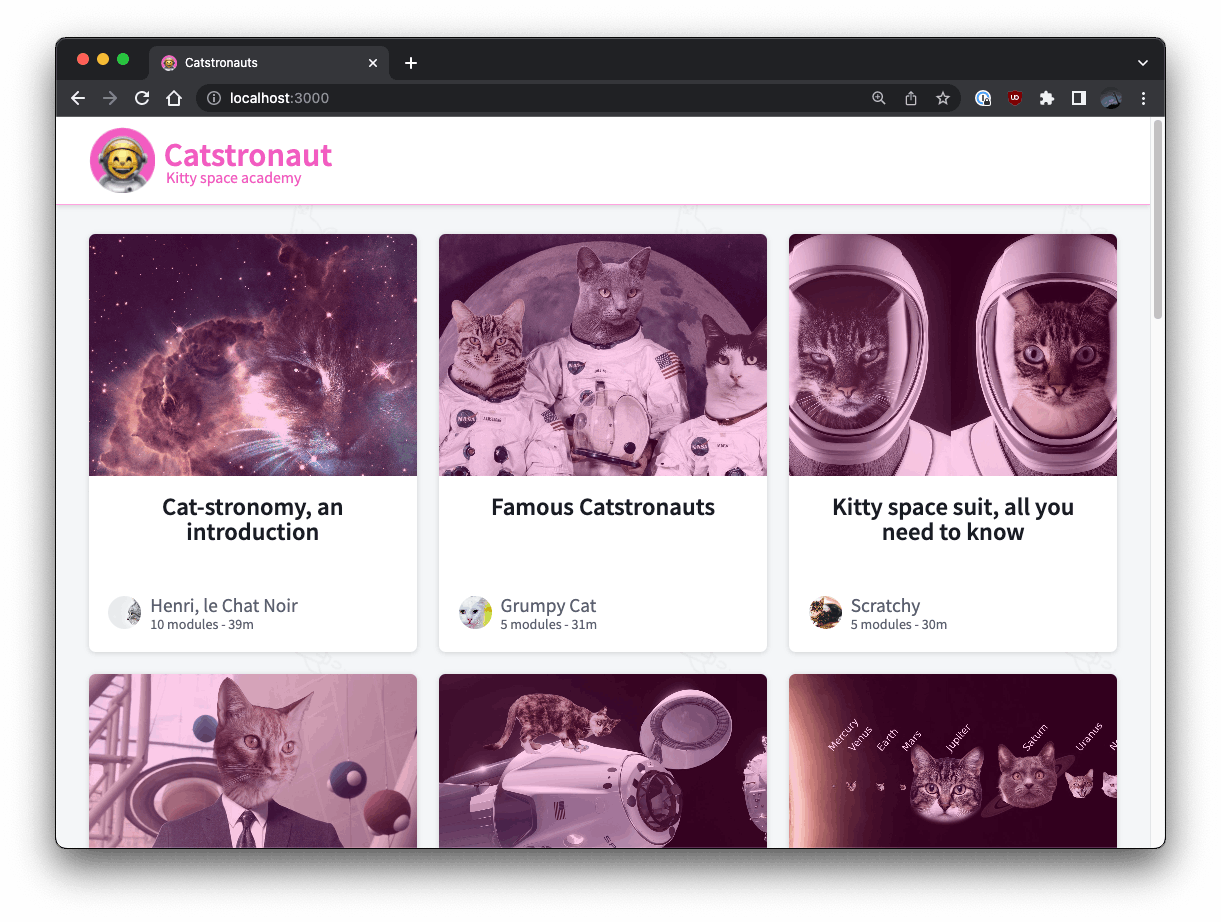Click the share page icon
Viewport: 1221px width, 922px height.
coord(911,98)
